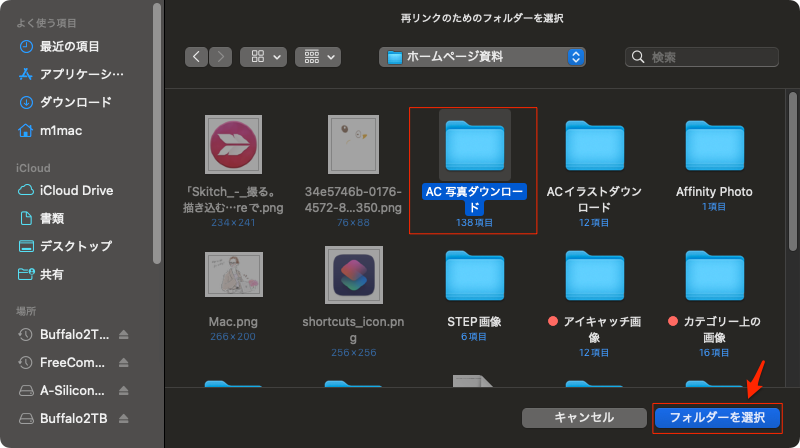The width and height of the screenshot is (800, 448).
Task: Click the キャンセル button
Action: pos(583,417)
